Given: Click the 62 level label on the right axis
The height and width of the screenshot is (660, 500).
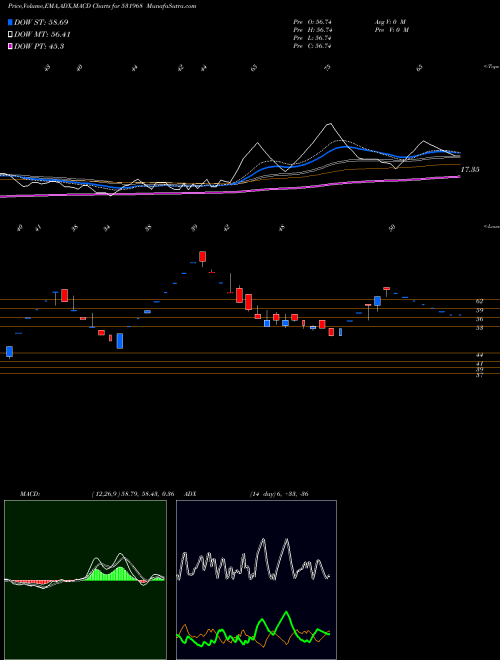Looking at the screenshot, I should [479, 301].
